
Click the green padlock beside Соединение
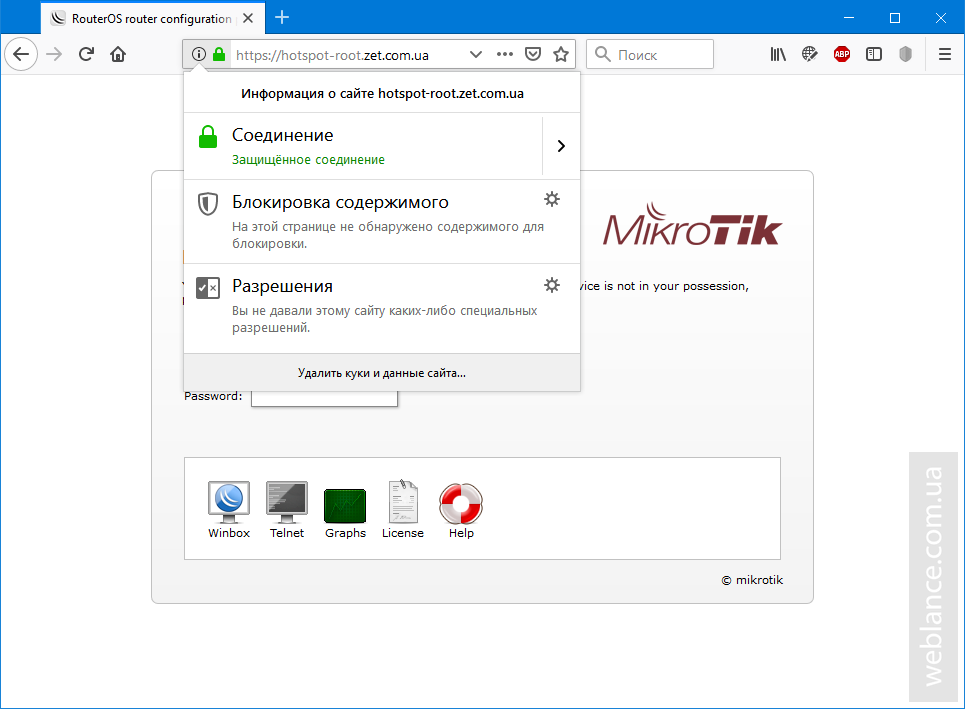[x=208, y=137]
